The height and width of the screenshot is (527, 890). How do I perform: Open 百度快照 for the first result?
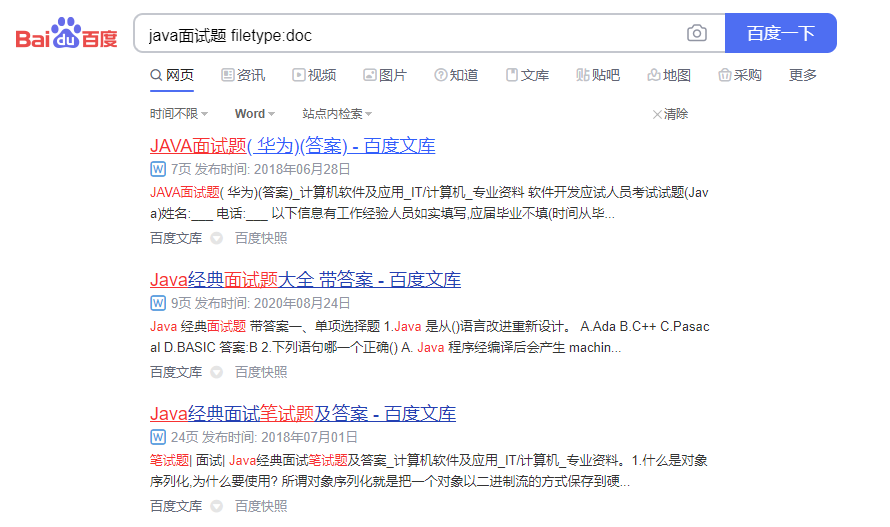[x=261, y=239]
